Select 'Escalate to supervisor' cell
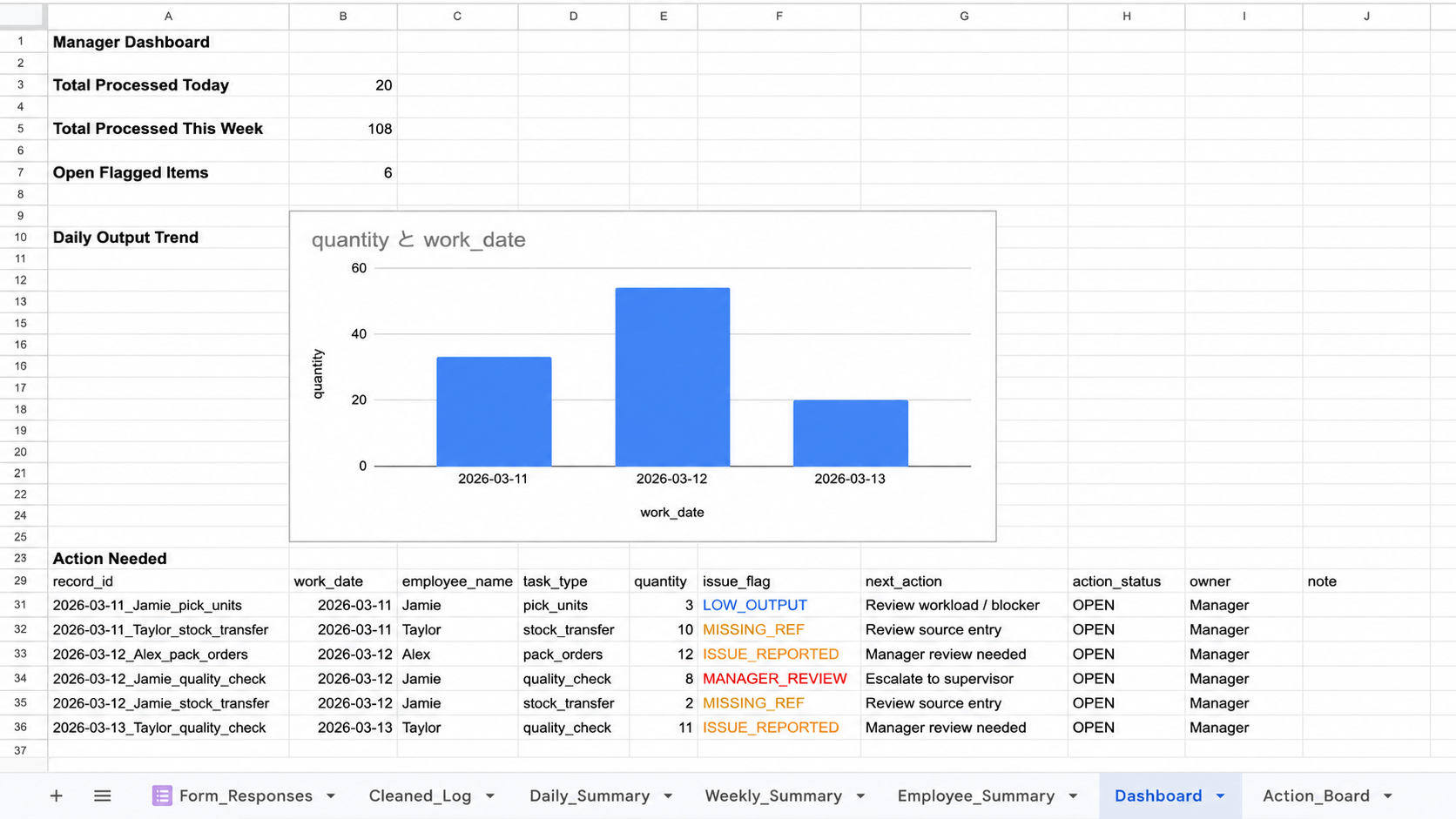Viewport: 1456px width, 819px height. tap(964, 679)
